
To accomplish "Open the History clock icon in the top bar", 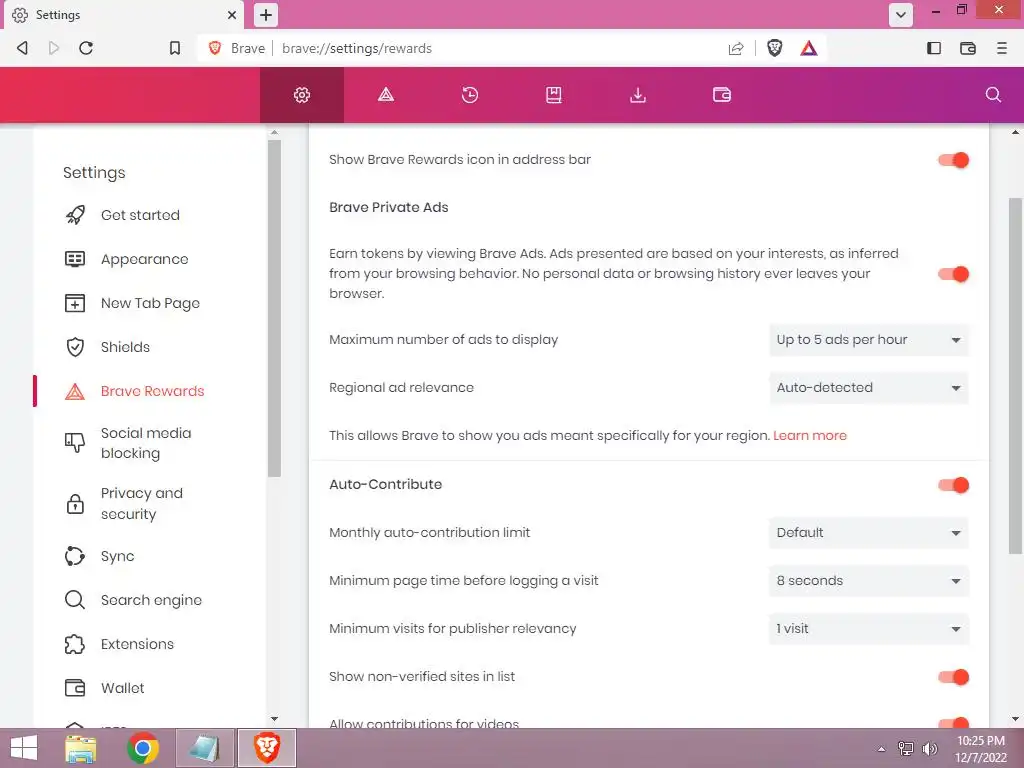I will tap(470, 95).
